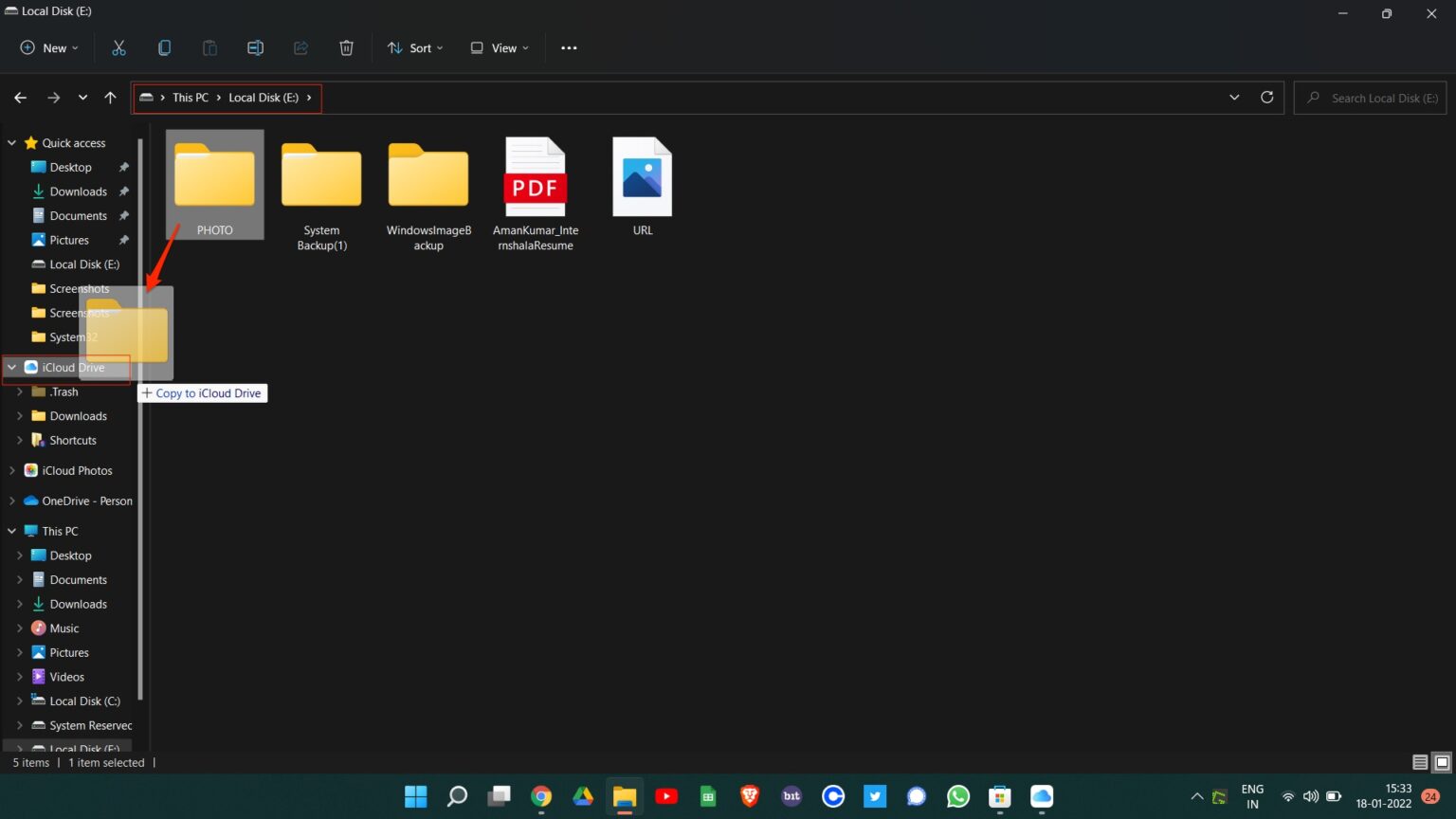Open the View dropdown
1456x819 pixels.
(498, 47)
